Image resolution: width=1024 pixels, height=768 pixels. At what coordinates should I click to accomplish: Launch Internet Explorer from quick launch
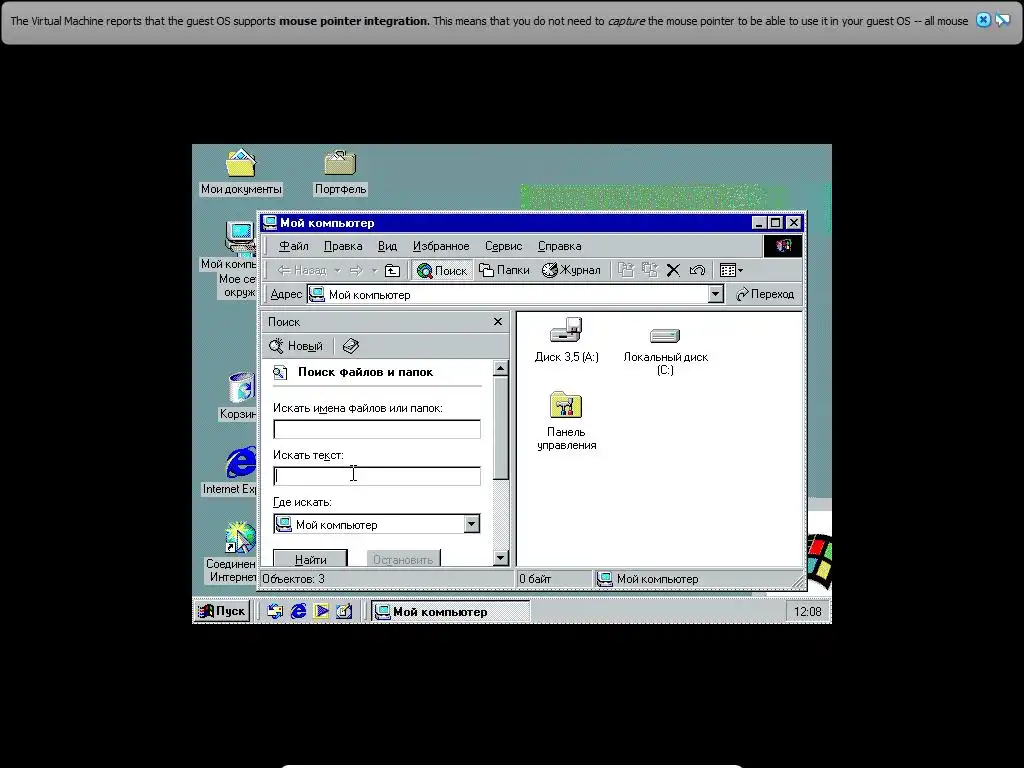point(298,611)
